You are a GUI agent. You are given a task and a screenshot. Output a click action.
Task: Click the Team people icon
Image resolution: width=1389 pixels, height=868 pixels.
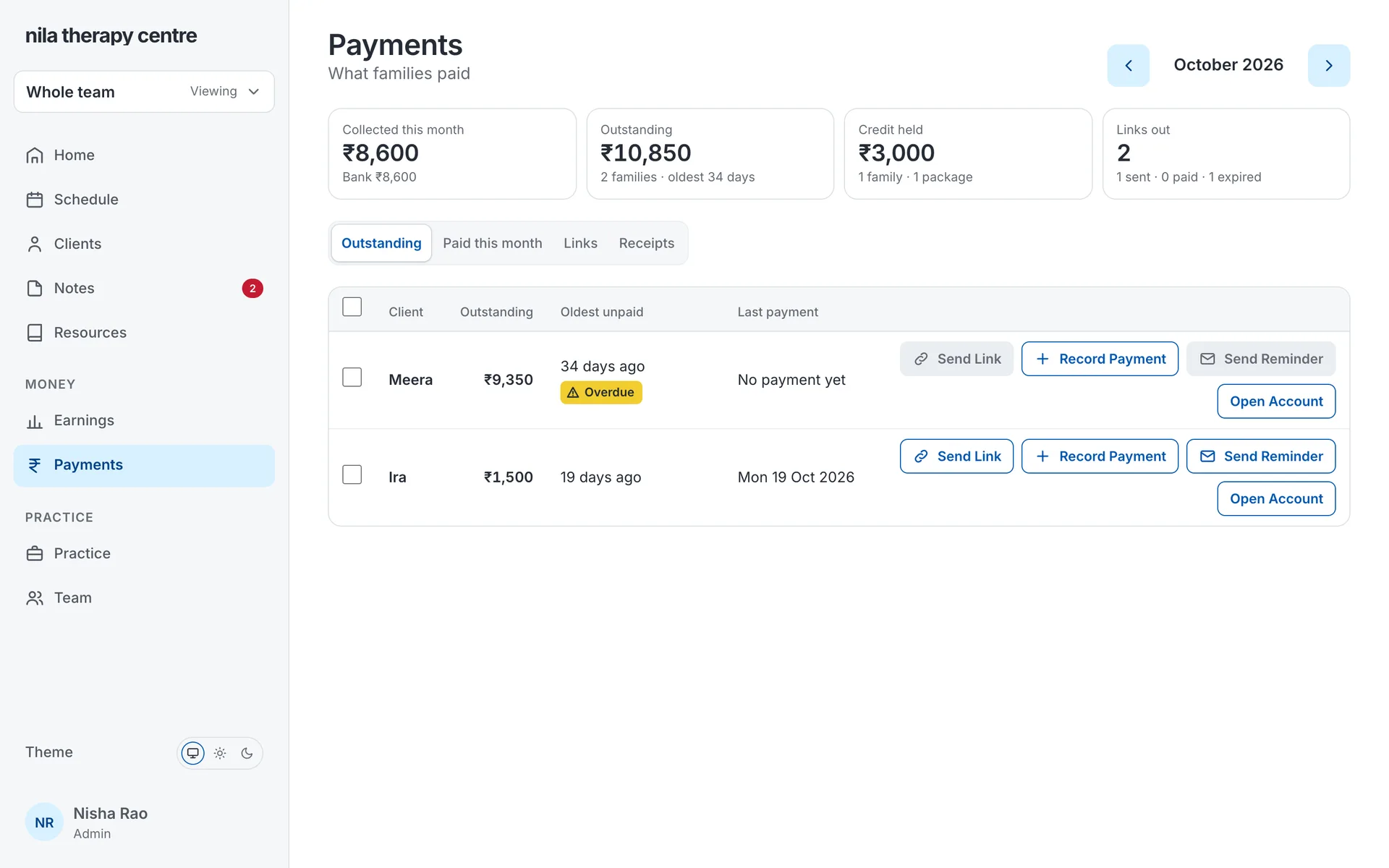pos(35,598)
